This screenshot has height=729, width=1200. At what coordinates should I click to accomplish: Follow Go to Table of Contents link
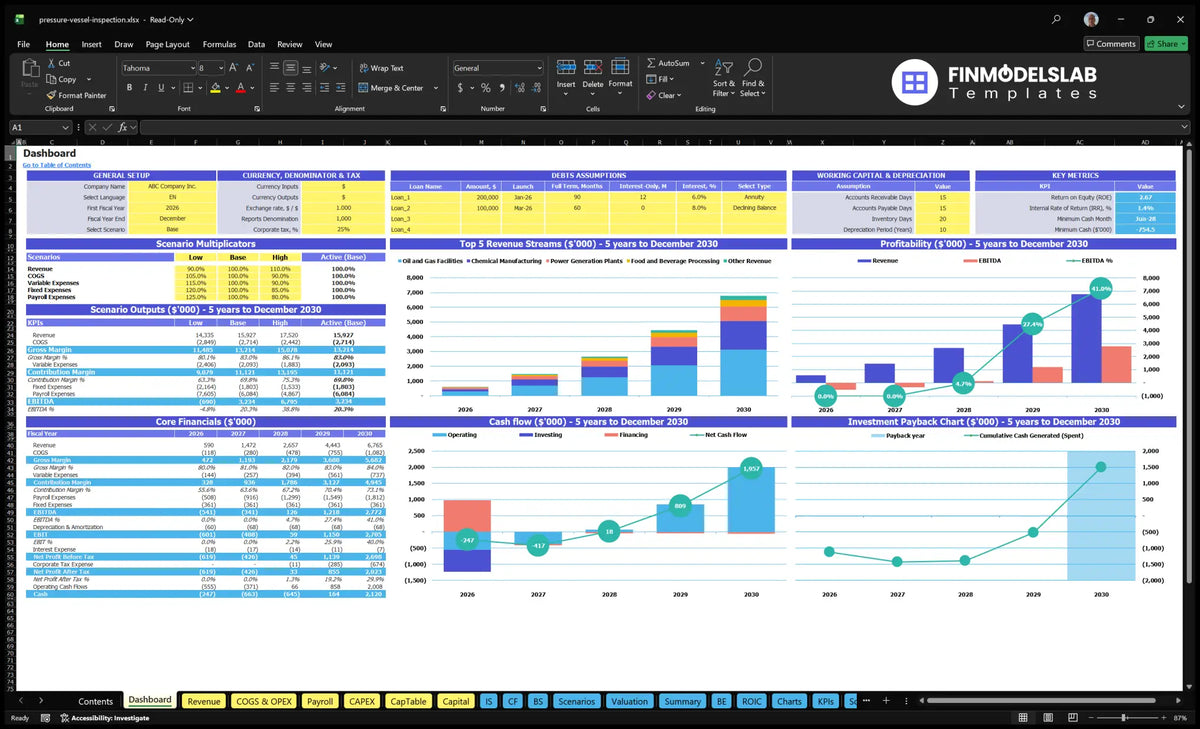tap(57, 165)
